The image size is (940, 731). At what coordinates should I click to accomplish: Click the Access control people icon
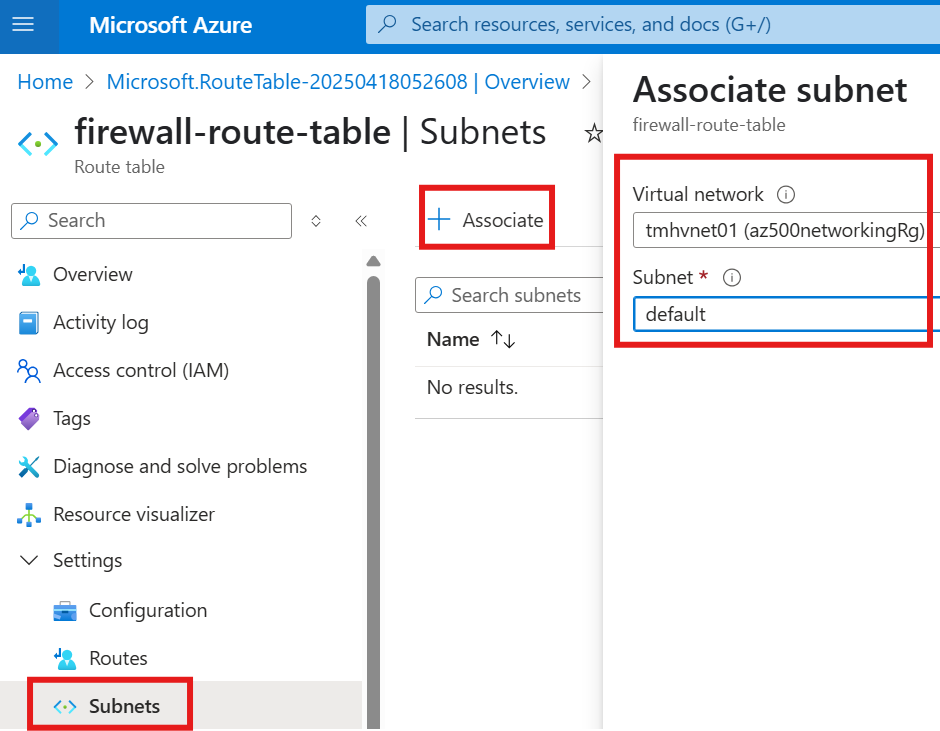click(x=29, y=371)
